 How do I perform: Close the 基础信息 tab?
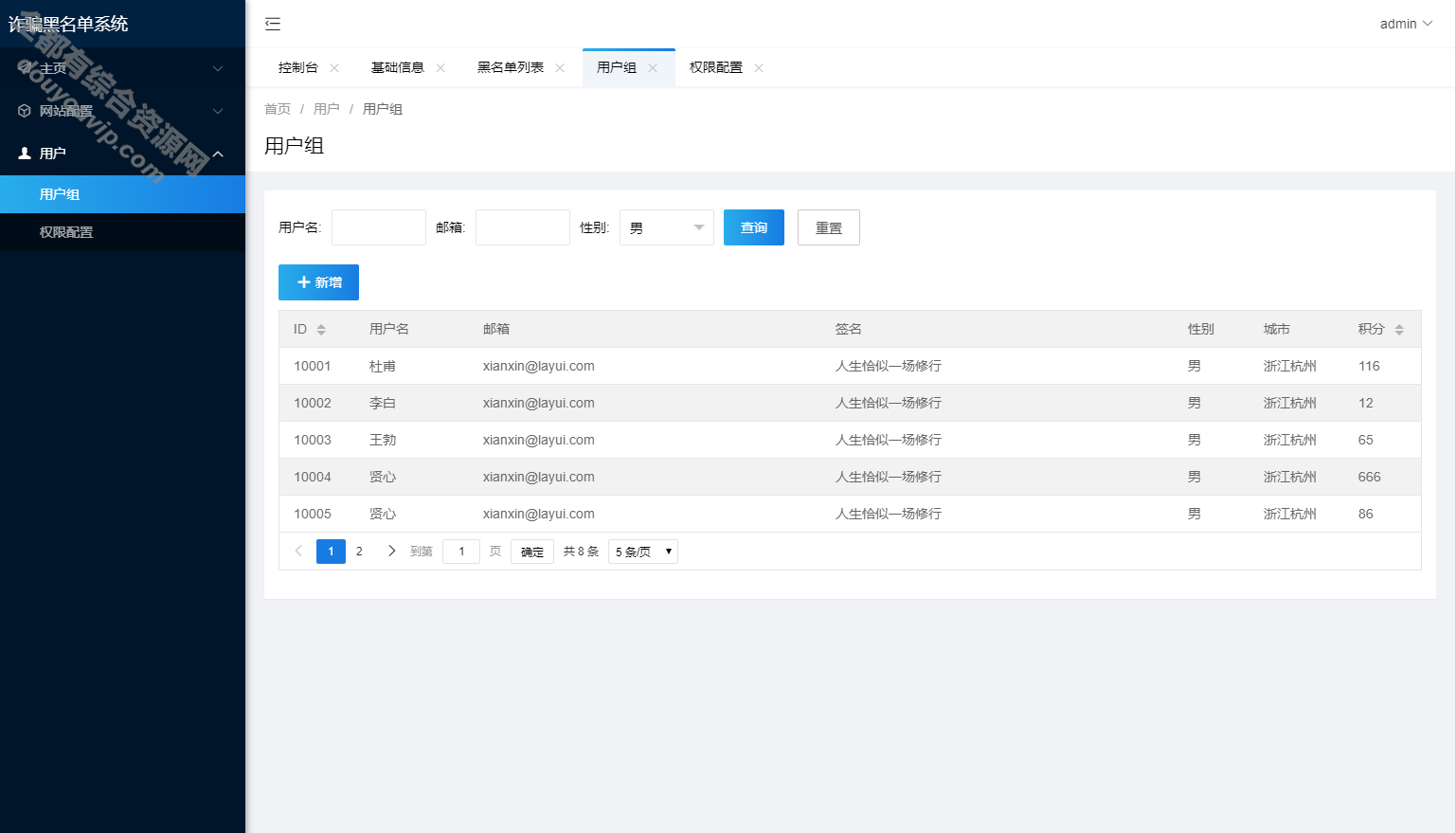(x=440, y=68)
